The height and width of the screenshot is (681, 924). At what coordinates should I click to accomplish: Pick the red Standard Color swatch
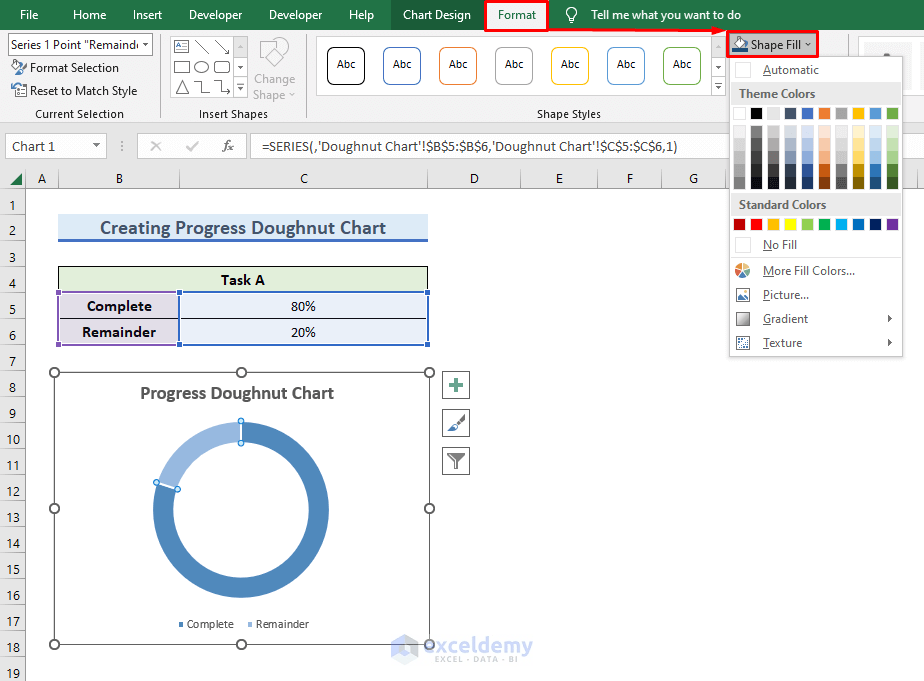point(757,224)
